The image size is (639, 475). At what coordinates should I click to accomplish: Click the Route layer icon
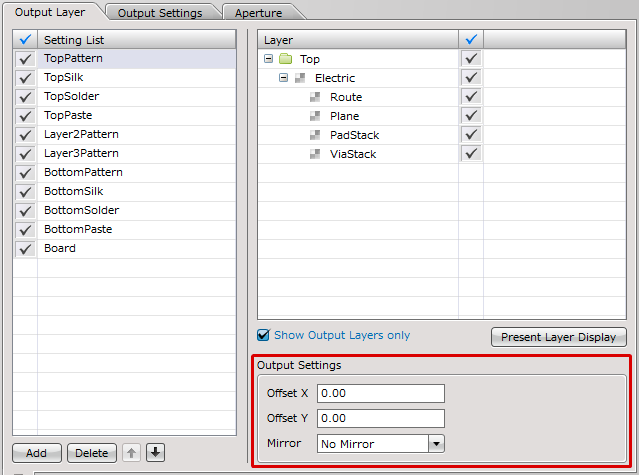tap(315, 97)
